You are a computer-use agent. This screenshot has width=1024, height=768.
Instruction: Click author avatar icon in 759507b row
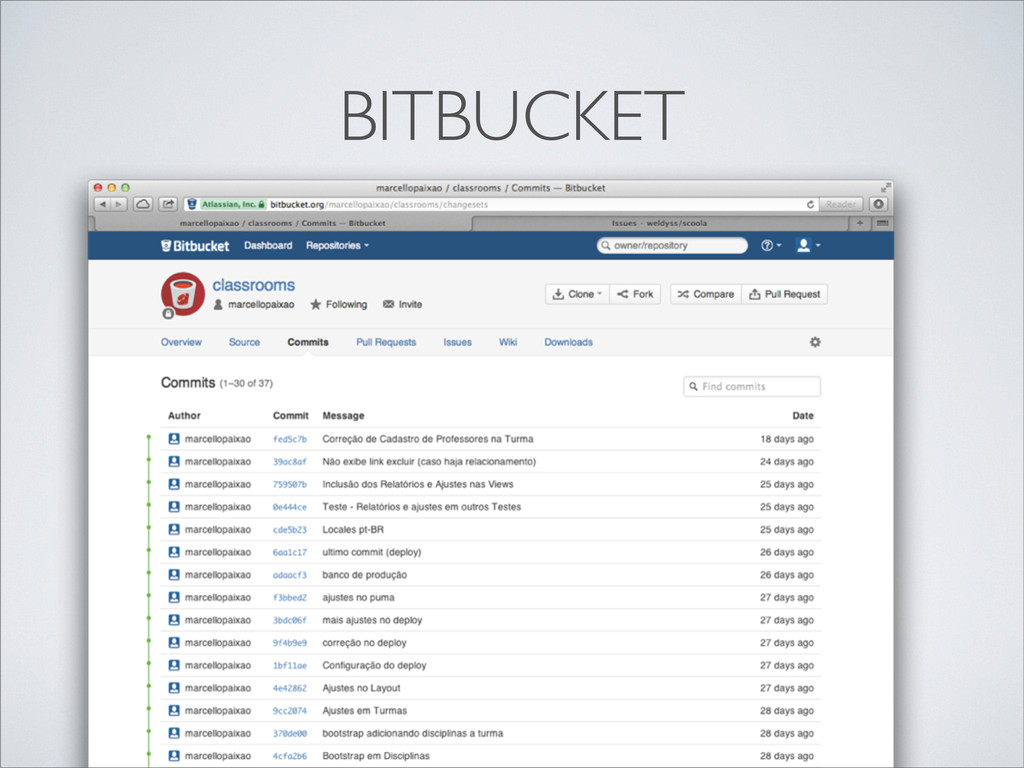tap(174, 484)
